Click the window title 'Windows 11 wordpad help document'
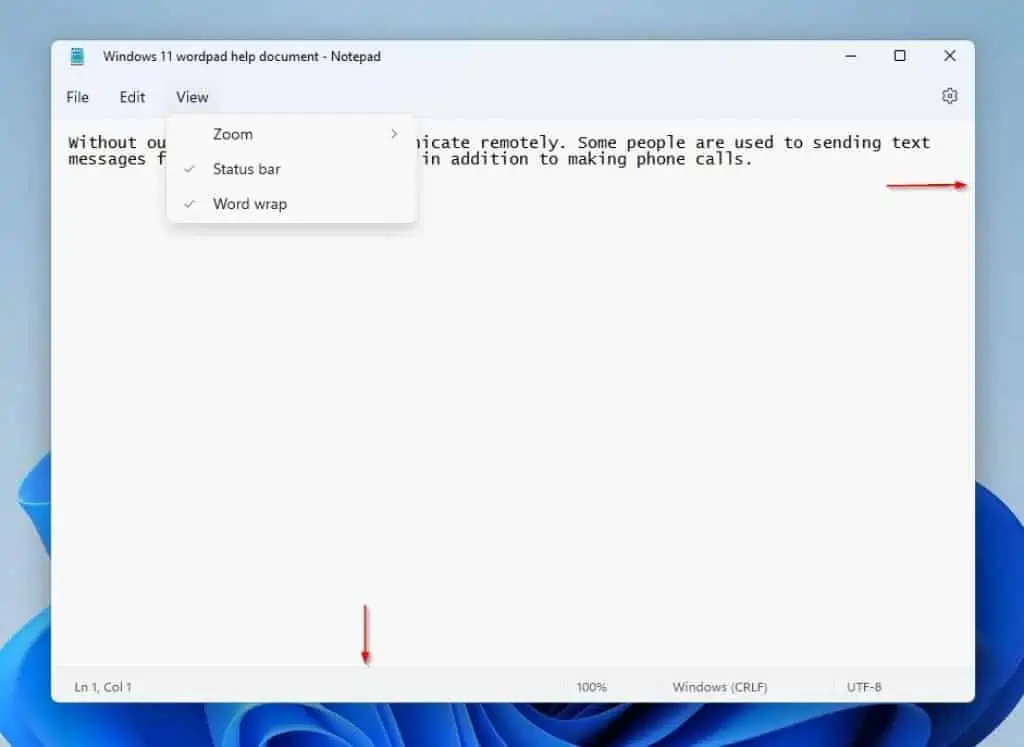The image size is (1024, 747). (211, 57)
